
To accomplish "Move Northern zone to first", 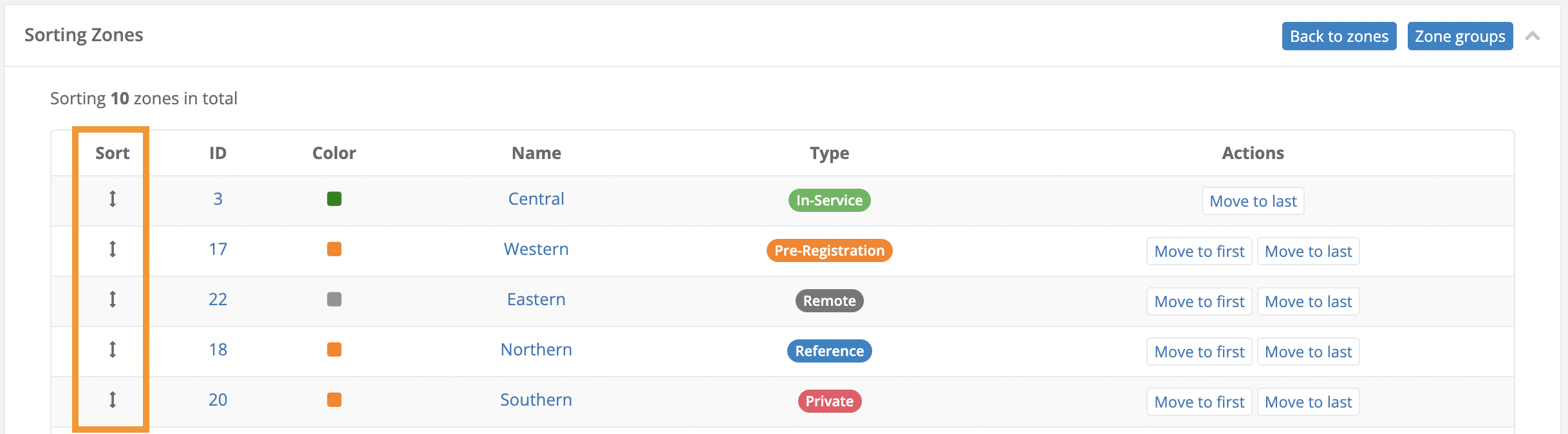I will pyautogui.click(x=1199, y=352).
